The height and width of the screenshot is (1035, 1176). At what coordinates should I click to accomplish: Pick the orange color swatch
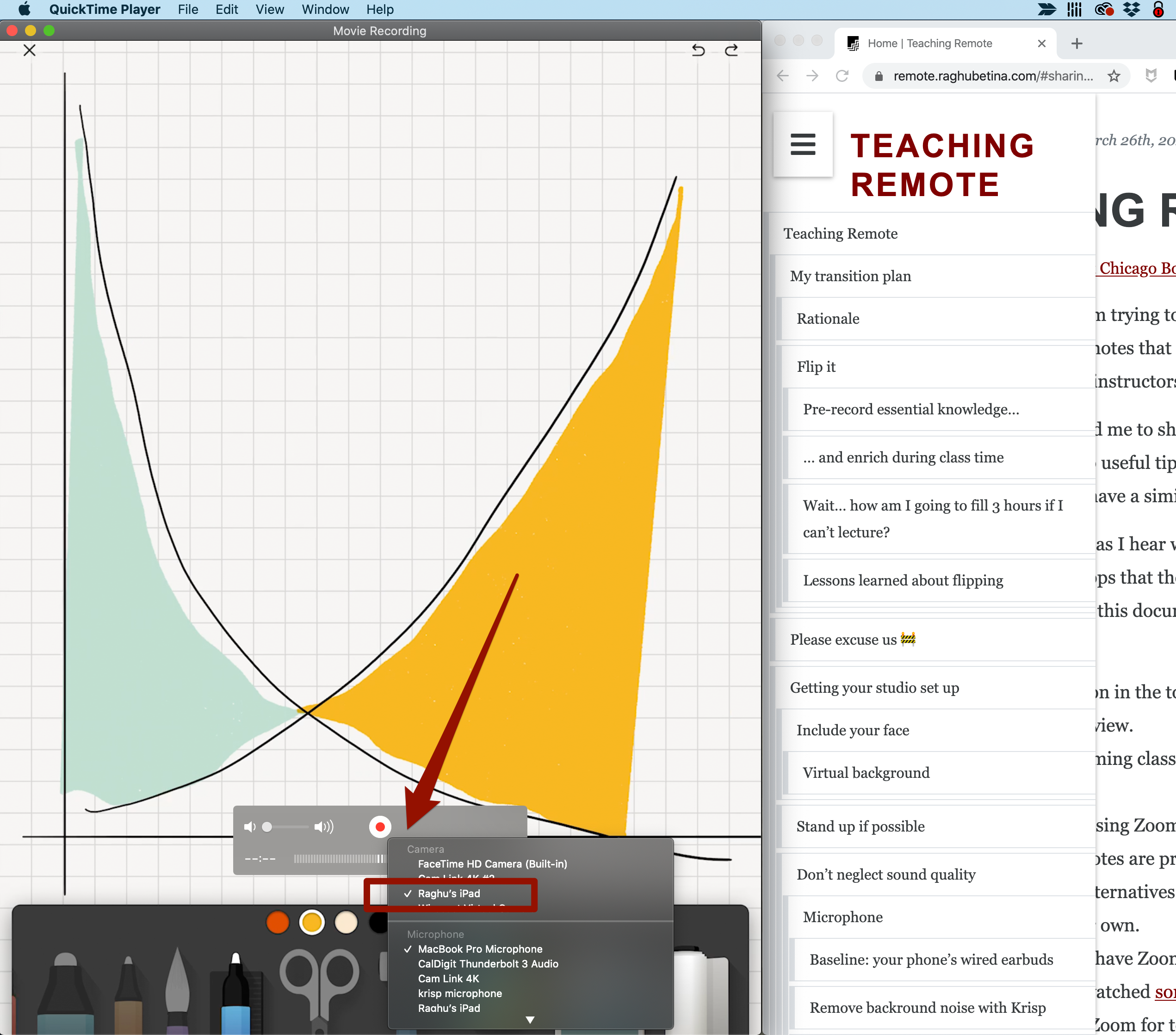coord(278,923)
